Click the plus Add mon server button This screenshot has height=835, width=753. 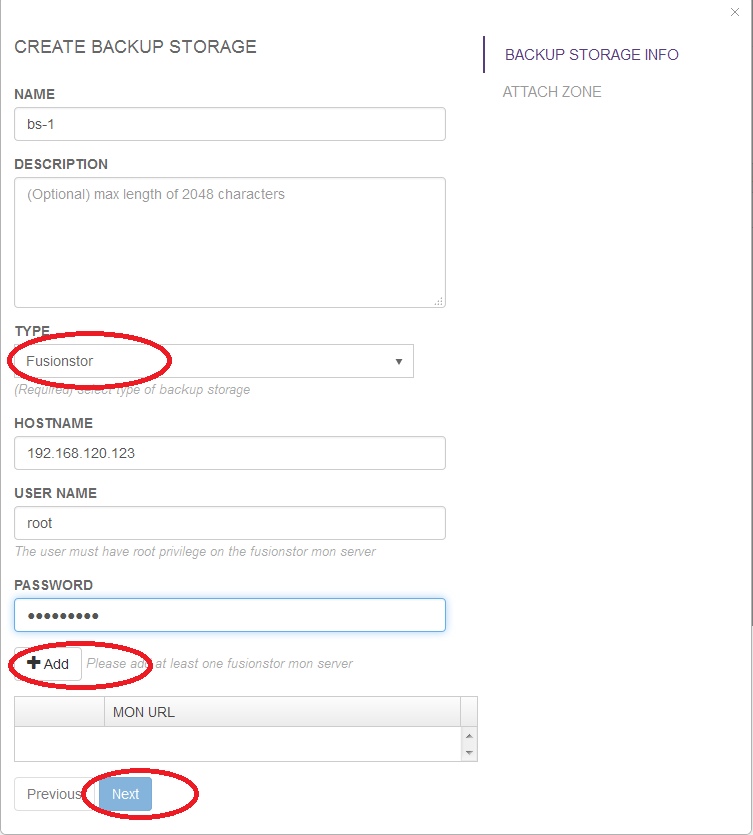(x=48, y=664)
